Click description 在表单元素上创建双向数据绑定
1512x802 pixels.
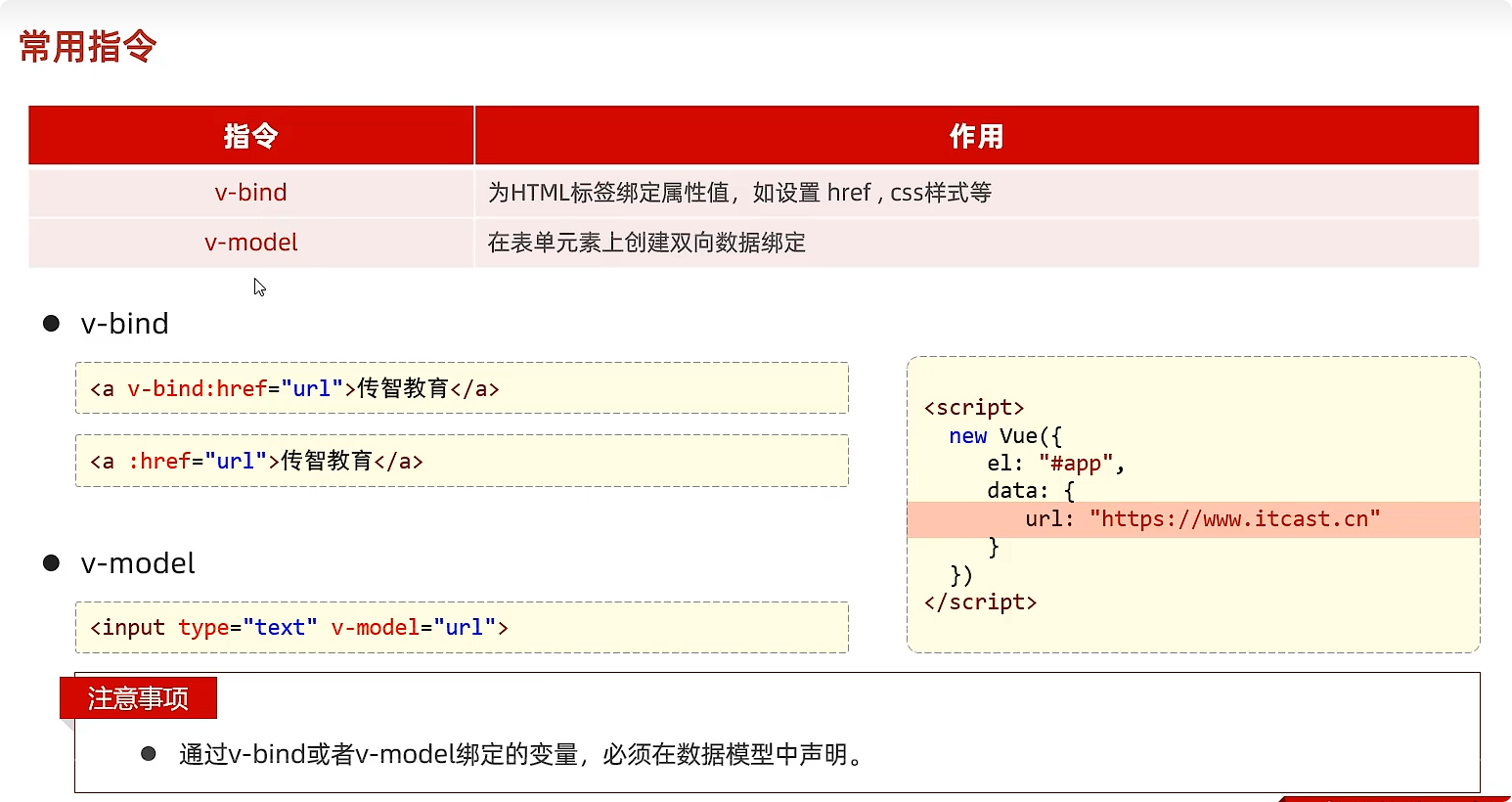(646, 243)
